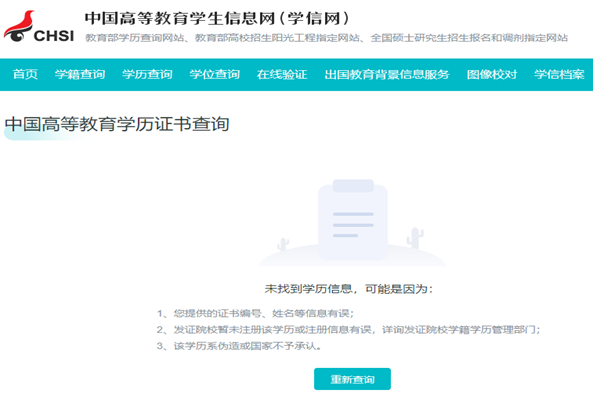Click reason 3 about 学历系伪造
Viewport: 593px width, 403px height.
[x=239, y=346]
